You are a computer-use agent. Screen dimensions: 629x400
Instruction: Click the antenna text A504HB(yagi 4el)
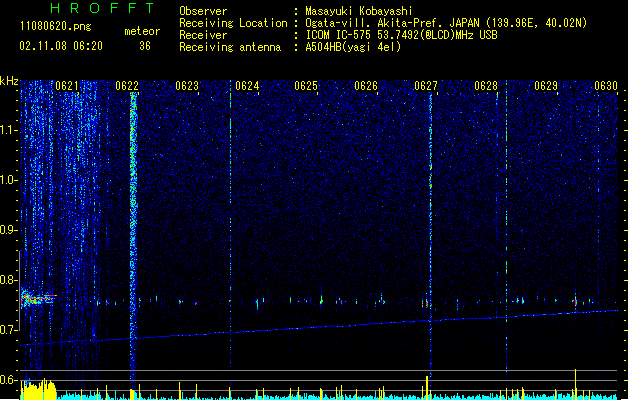click(x=353, y=47)
